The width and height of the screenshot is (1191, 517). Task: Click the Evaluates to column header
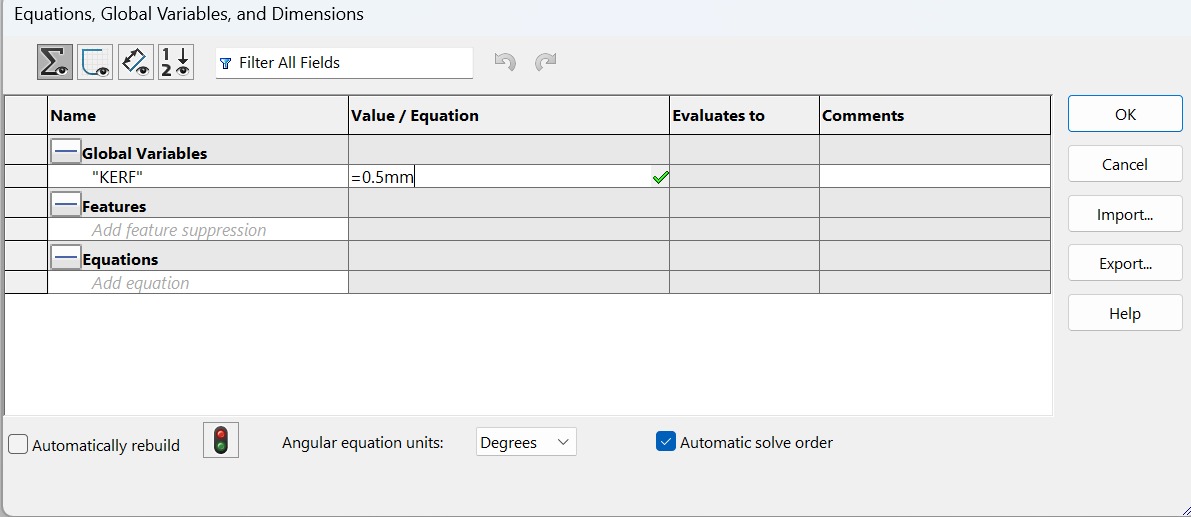pos(744,115)
